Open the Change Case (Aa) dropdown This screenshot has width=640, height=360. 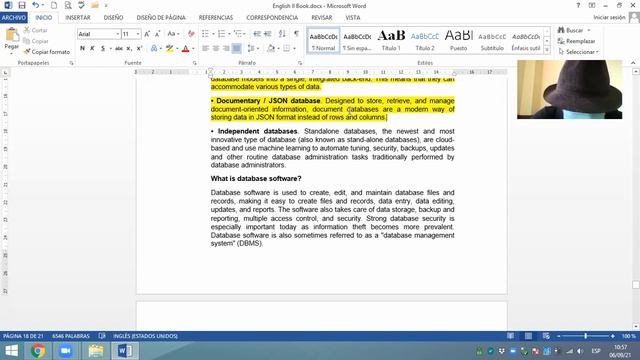173,34
